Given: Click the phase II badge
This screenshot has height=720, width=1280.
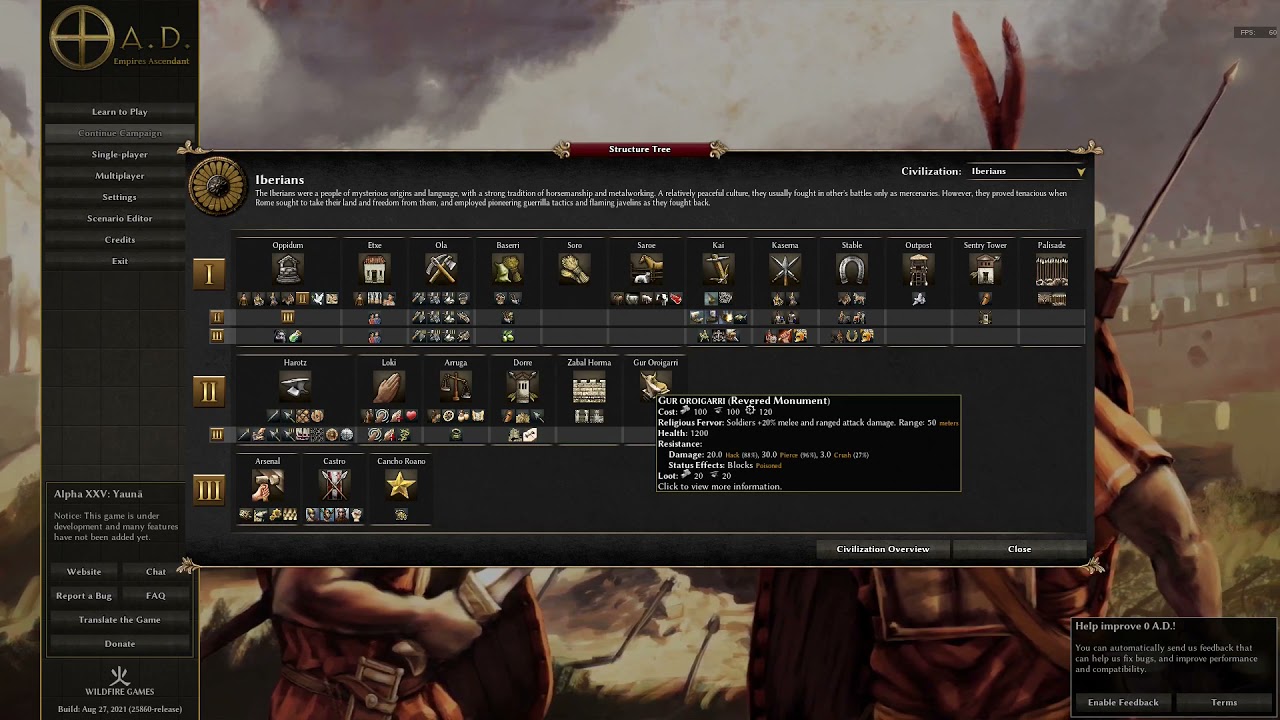Looking at the screenshot, I should 209,392.
